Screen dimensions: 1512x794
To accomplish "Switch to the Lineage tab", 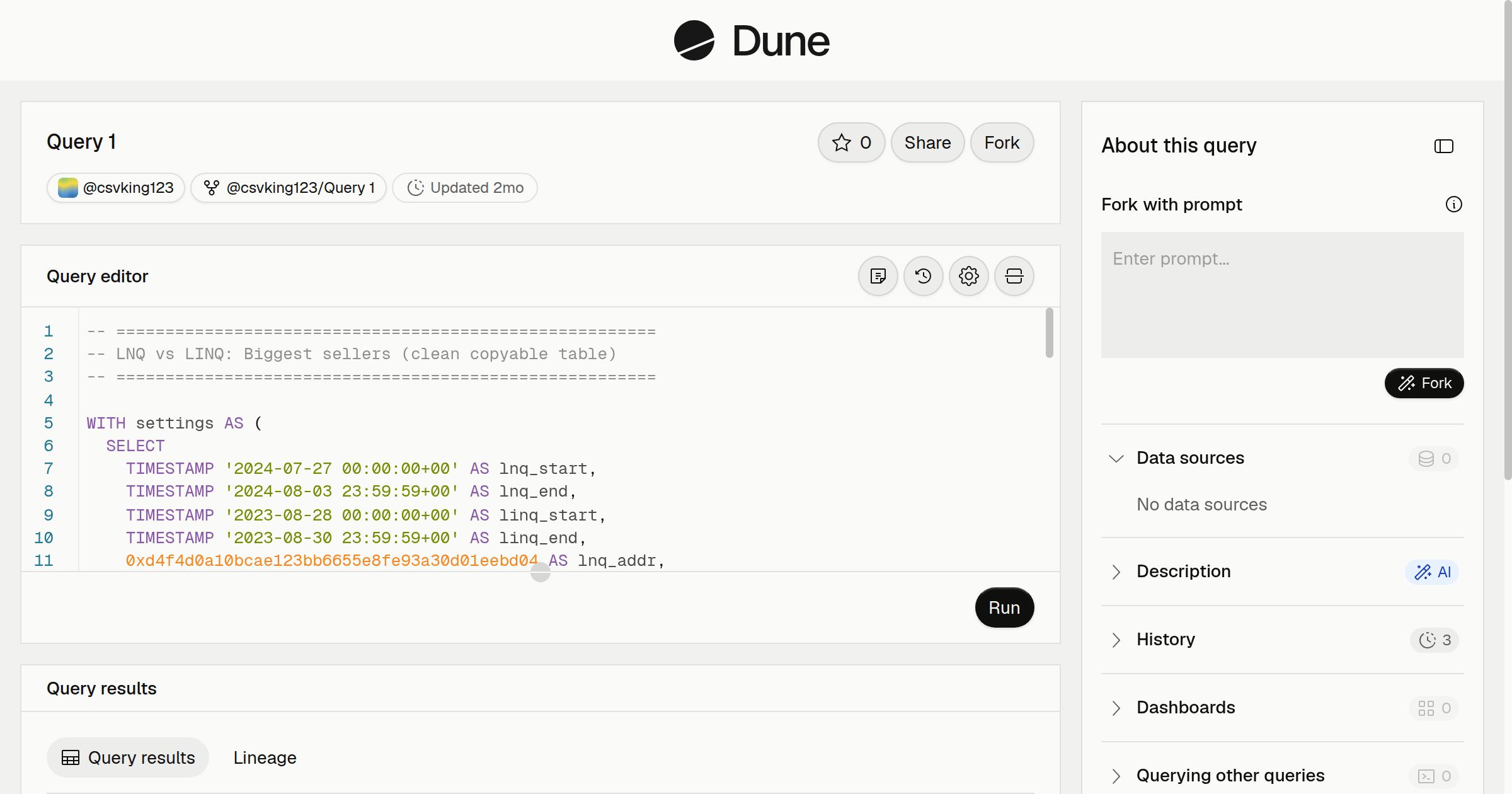I will coord(265,757).
